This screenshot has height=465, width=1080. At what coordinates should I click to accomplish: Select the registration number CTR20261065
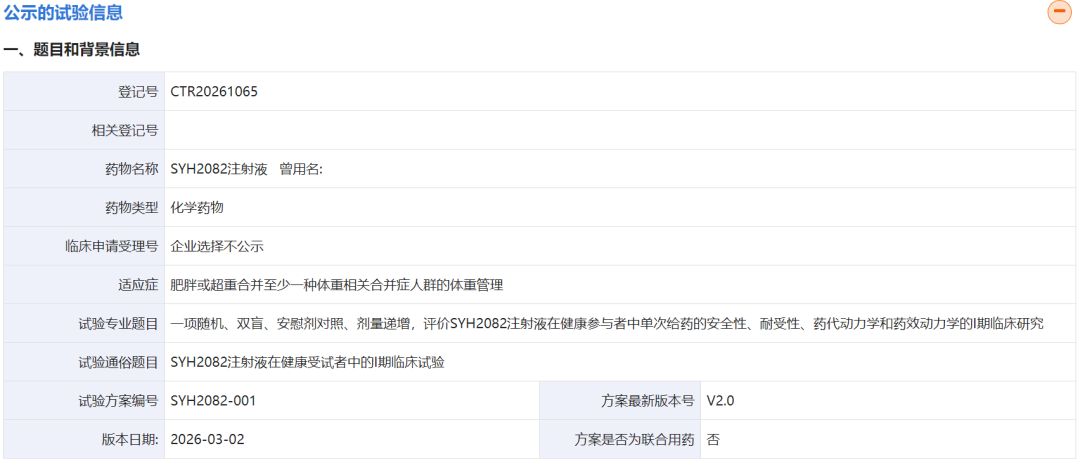click(x=214, y=91)
